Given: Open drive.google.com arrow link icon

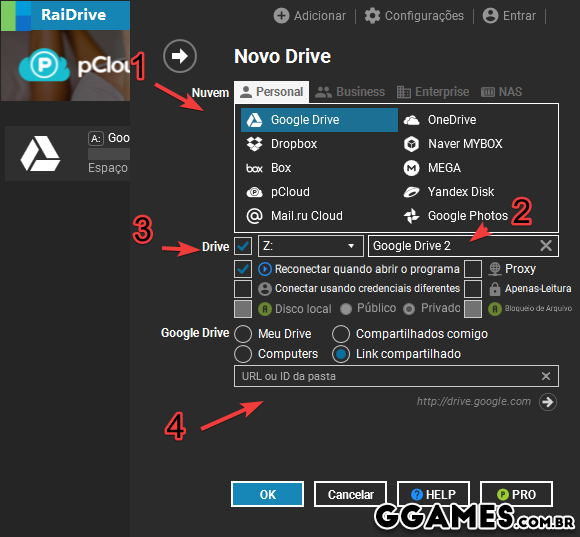Looking at the screenshot, I should click(x=548, y=402).
